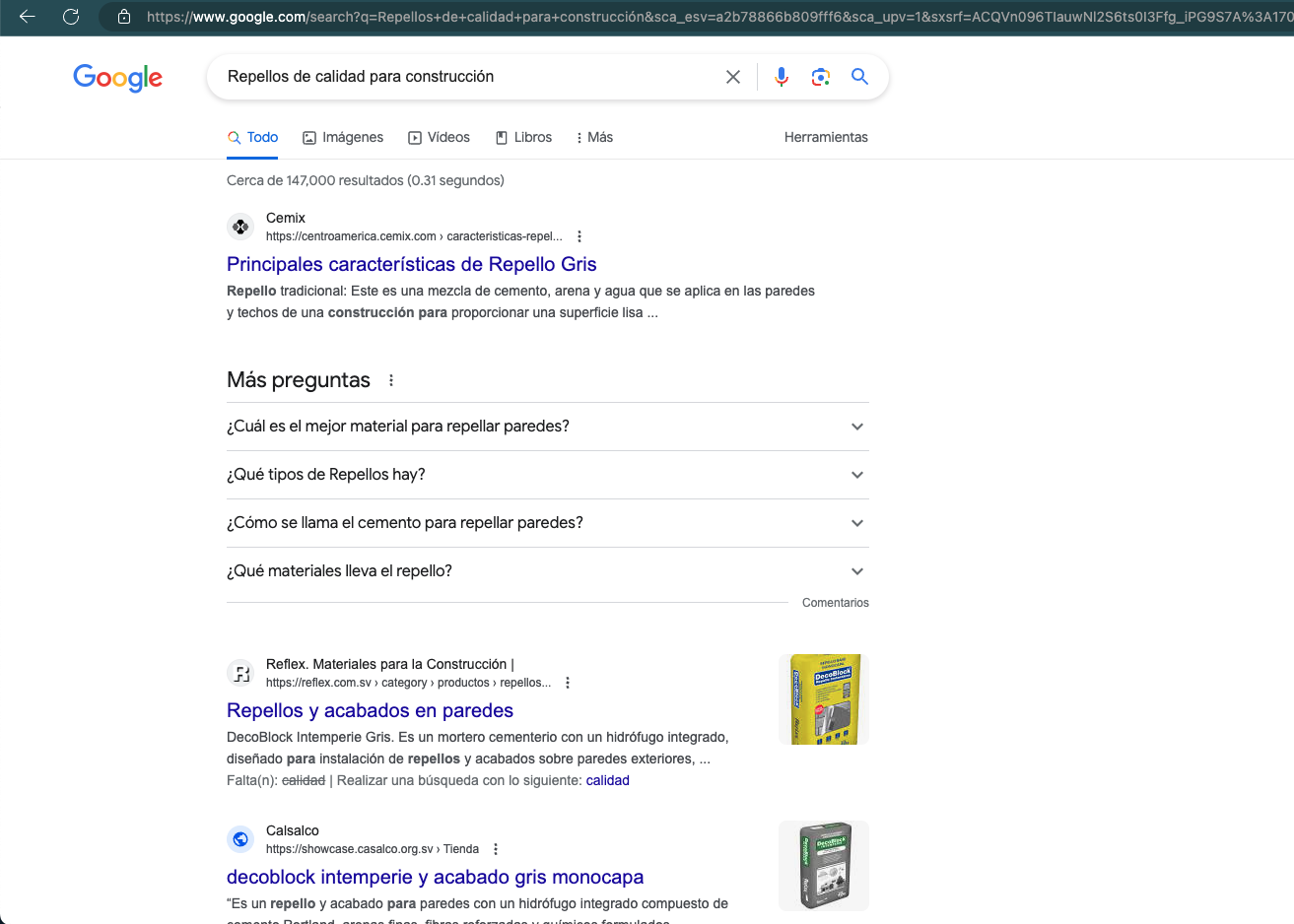Image resolution: width=1294 pixels, height=924 pixels.
Task: Open the gray DecoBlock bag thumbnail
Action: (x=824, y=866)
